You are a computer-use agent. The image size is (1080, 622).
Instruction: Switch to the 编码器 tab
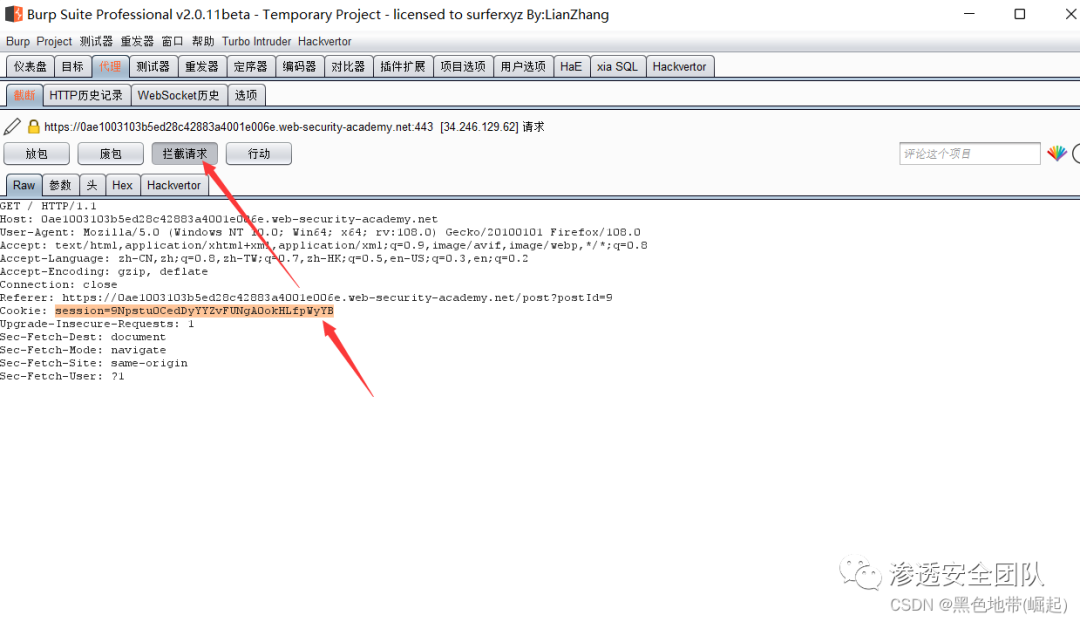(x=299, y=67)
